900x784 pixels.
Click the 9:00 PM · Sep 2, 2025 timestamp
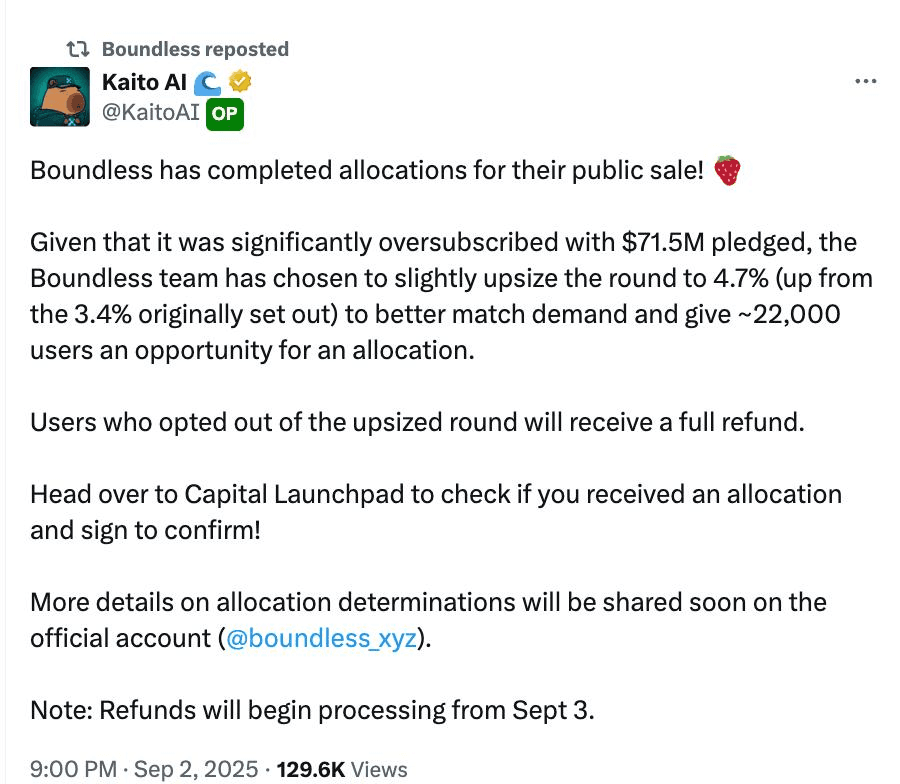coord(144,769)
